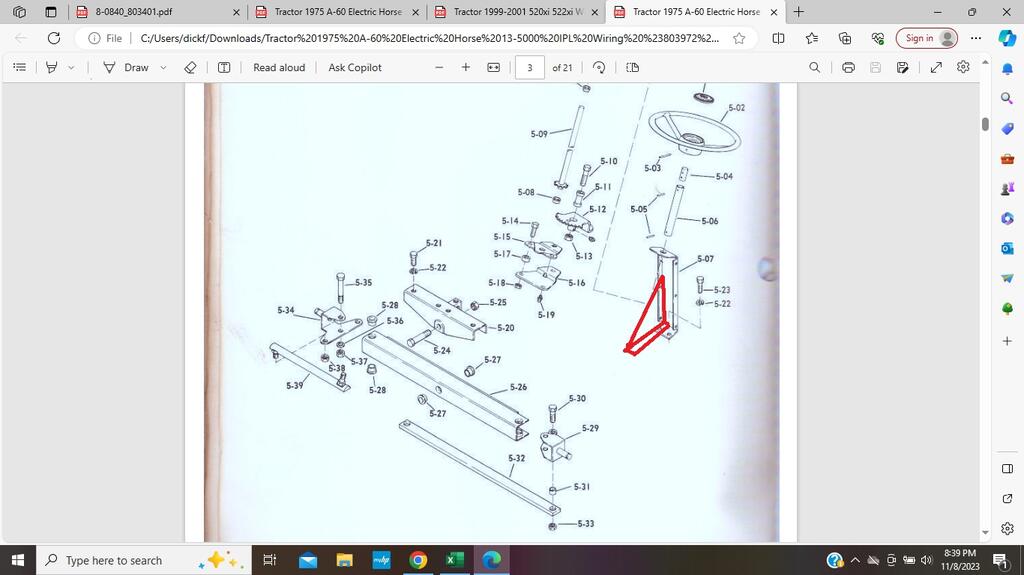Toggle Fit to width page view

[493, 67]
